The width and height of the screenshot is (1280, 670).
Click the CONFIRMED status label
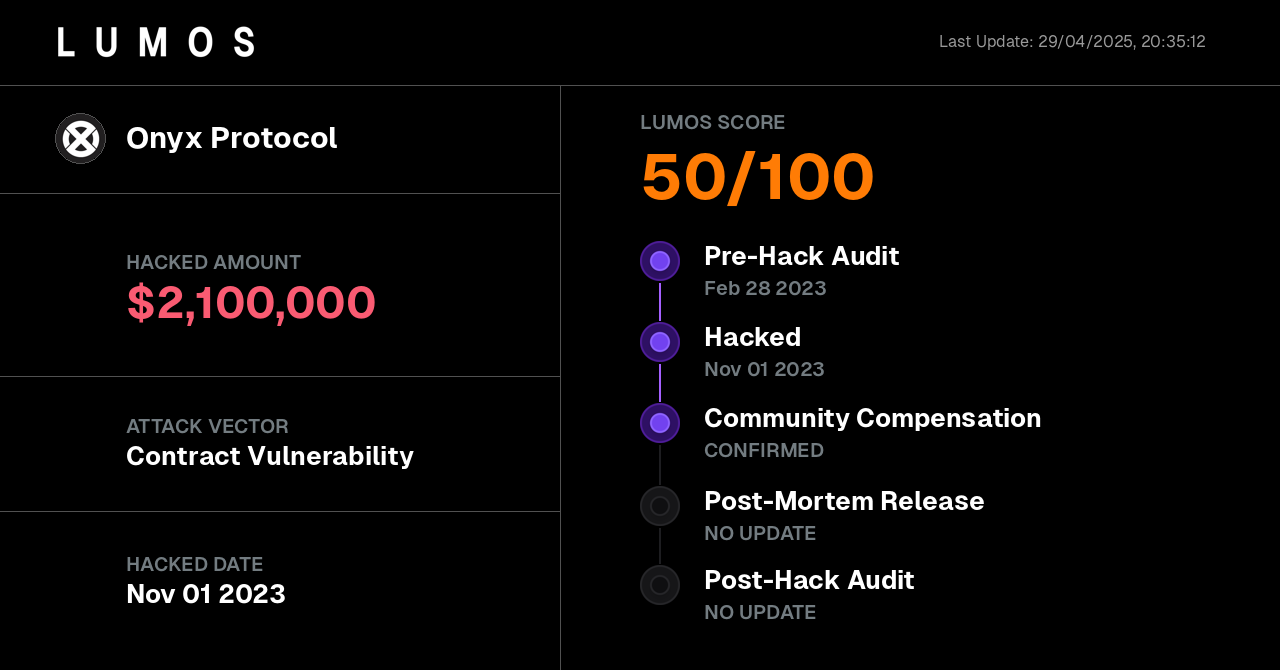click(764, 451)
